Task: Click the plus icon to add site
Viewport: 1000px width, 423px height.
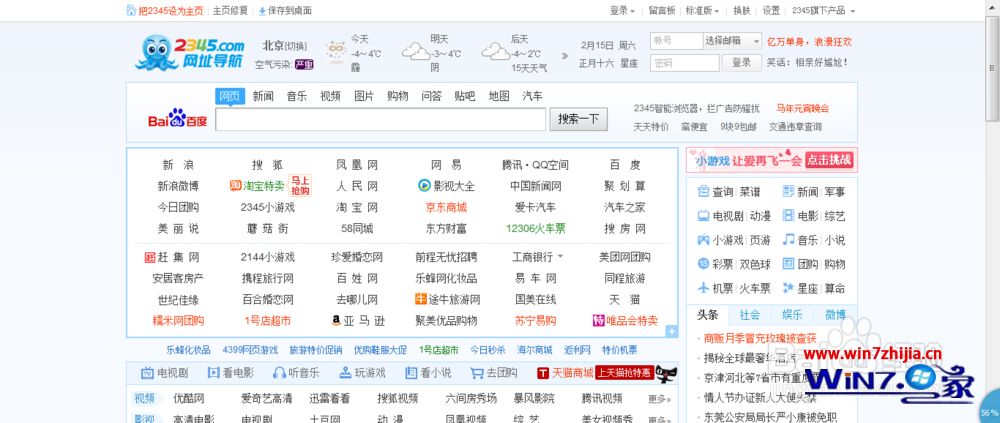Action: pyautogui.click(x=671, y=331)
